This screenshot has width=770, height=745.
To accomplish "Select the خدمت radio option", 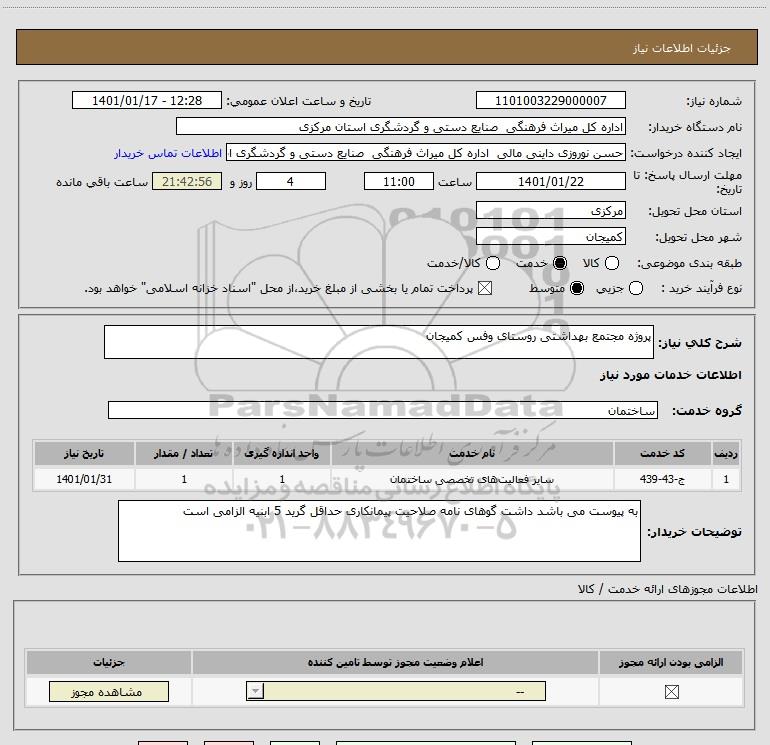I will (x=560, y=263).
